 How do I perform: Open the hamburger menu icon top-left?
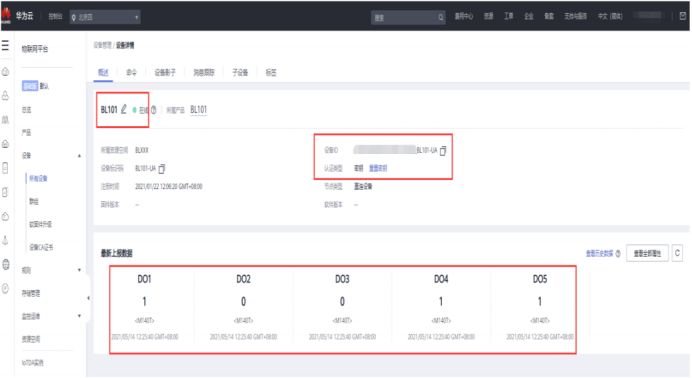(5, 46)
